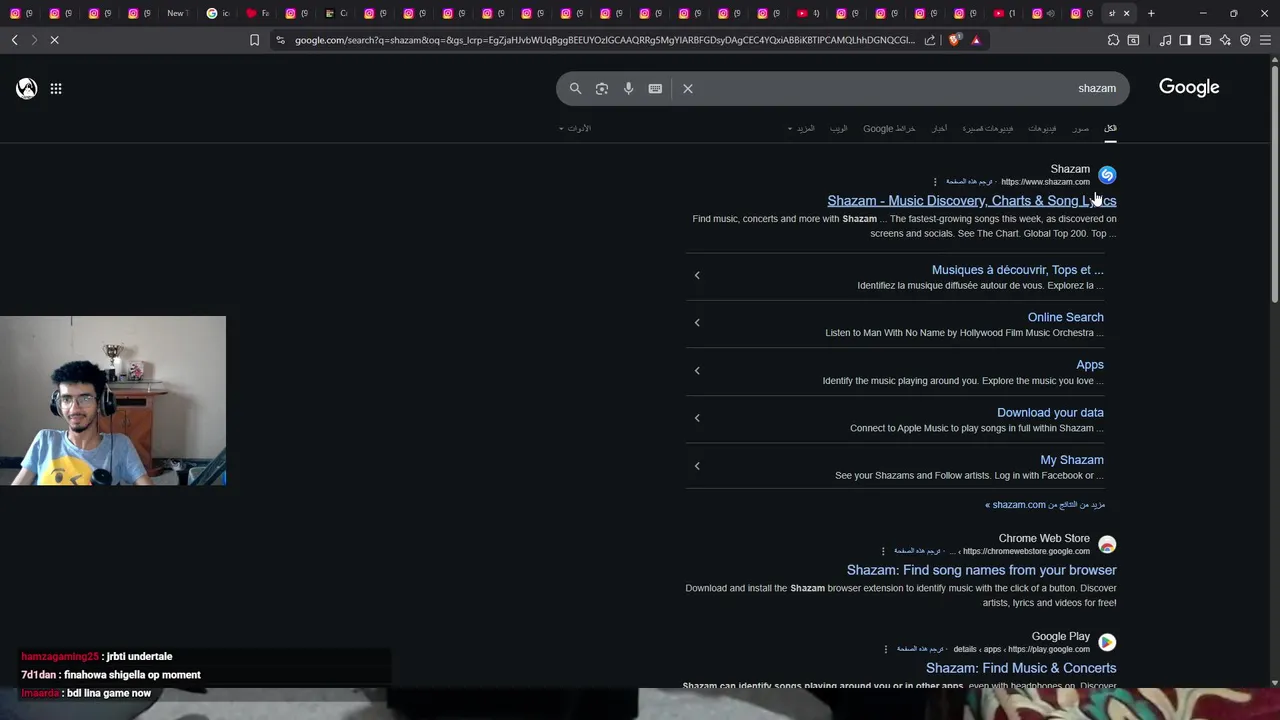Search by image with Google Lens

[602, 88]
